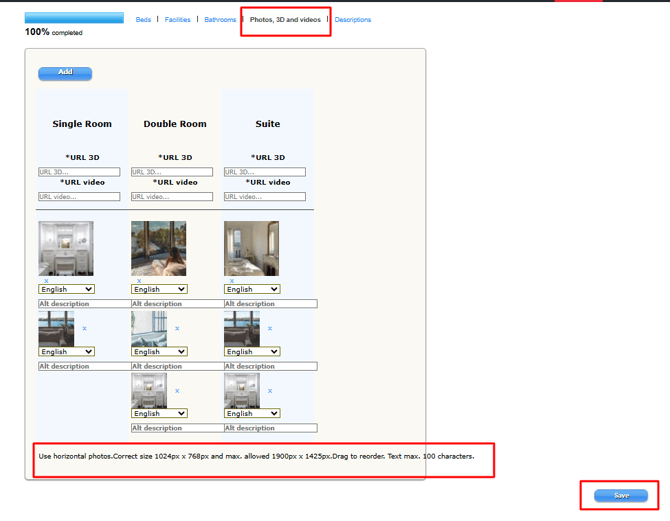Remove Double Room third photo x icon
670x521 pixels.
(177, 391)
